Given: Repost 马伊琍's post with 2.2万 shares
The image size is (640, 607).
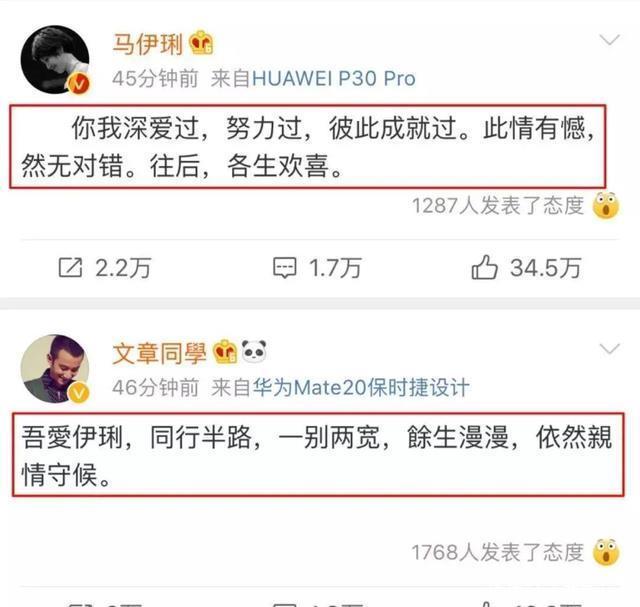Looking at the screenshot, I should pyautogui.click(x=105, y=268).
